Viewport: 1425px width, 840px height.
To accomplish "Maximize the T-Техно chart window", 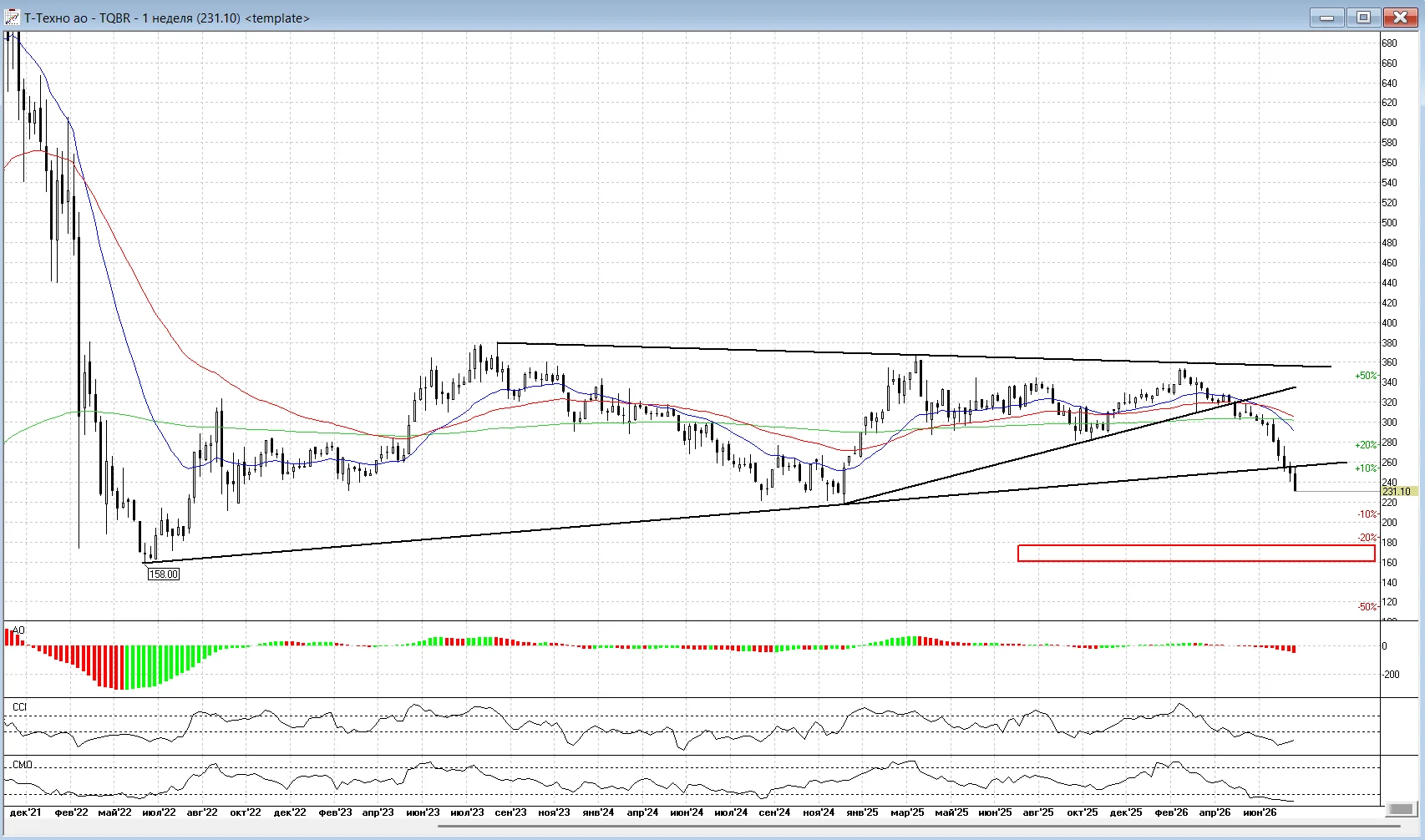I will pos(1363,18).
